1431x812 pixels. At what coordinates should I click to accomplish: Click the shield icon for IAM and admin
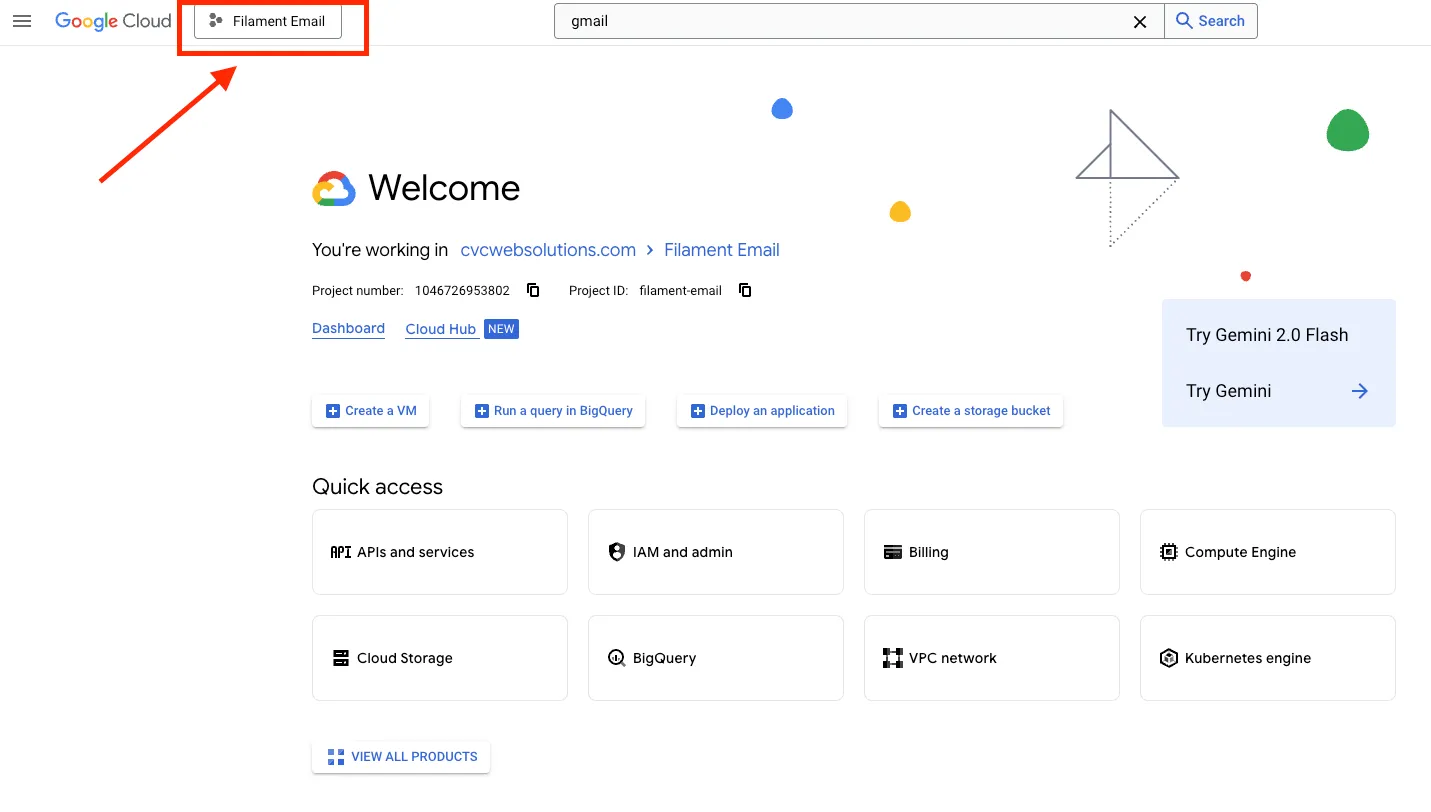(617, 552)
